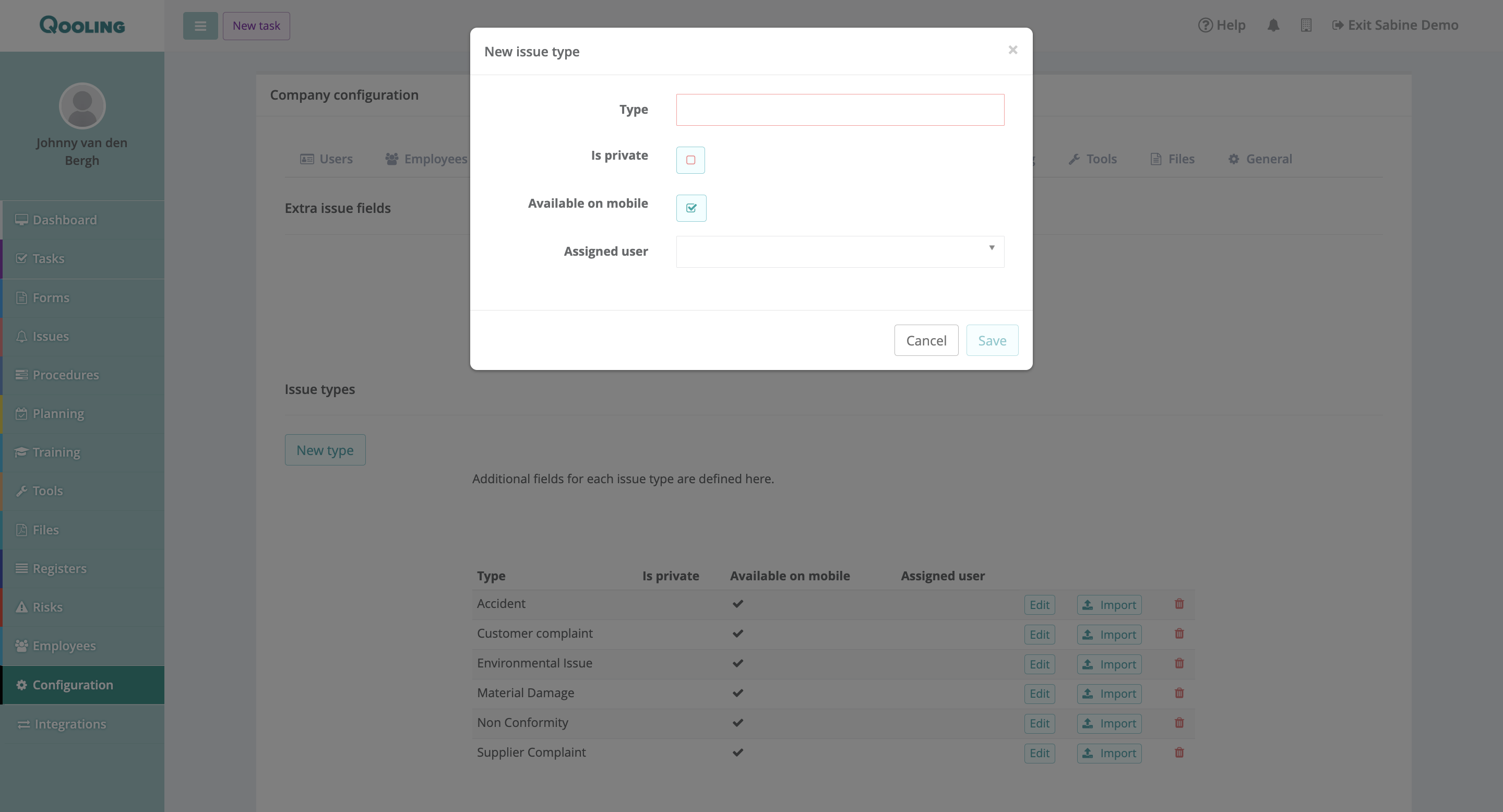Close the New issue type dialog
Image resolution: width=1503 pixels, height=812 pixels.
[1013, 50]
